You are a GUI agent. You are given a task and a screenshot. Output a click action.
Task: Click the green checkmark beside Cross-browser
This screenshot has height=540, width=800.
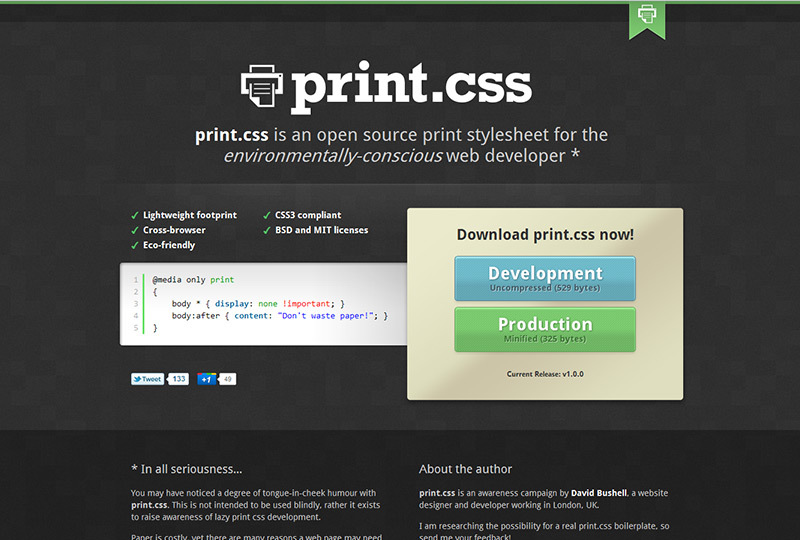(135, 231)
